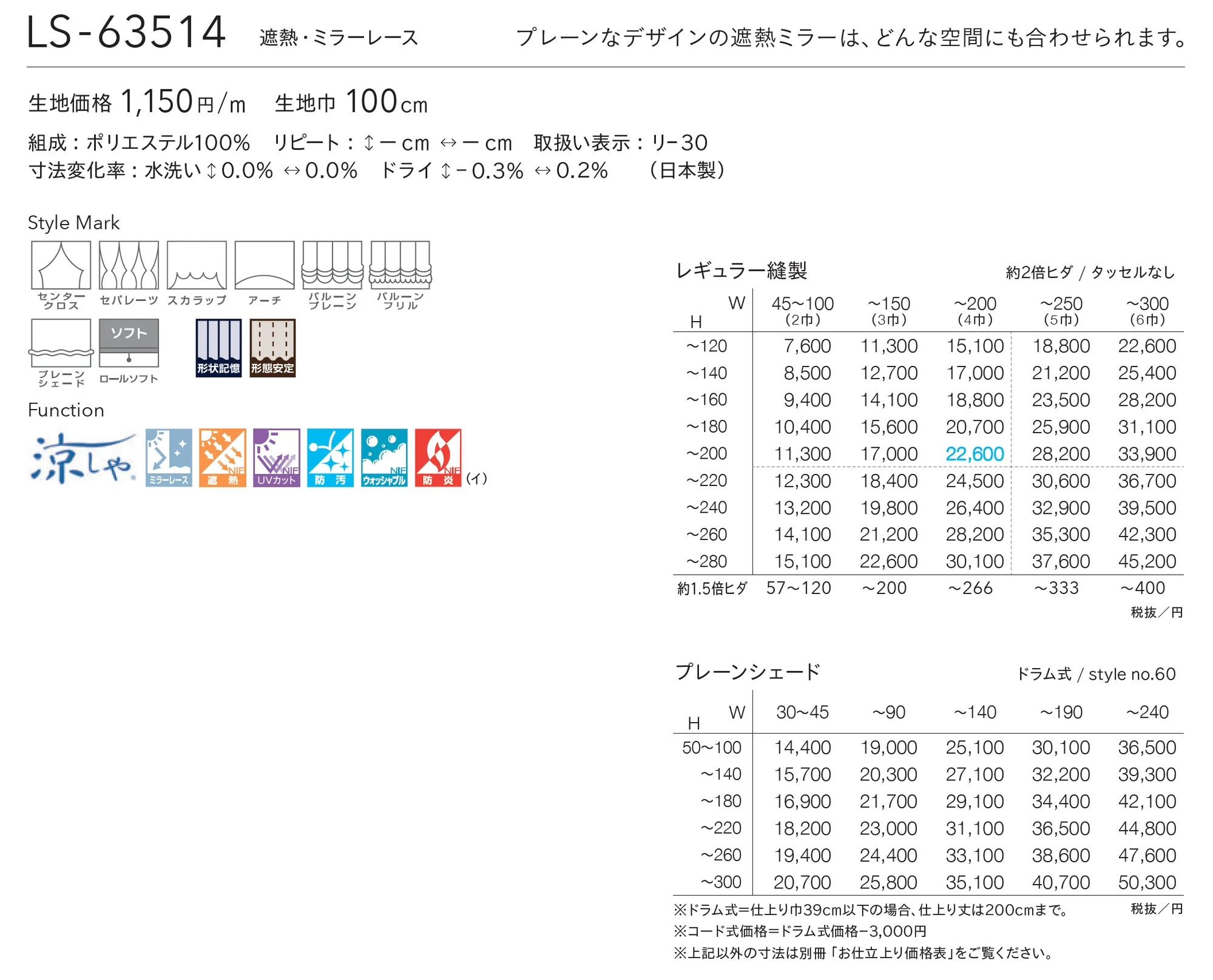Select the ウォッシャブル function icon
Image resolution: width=1213 pixels, height=980 pixels.
(x=384, y=458)
